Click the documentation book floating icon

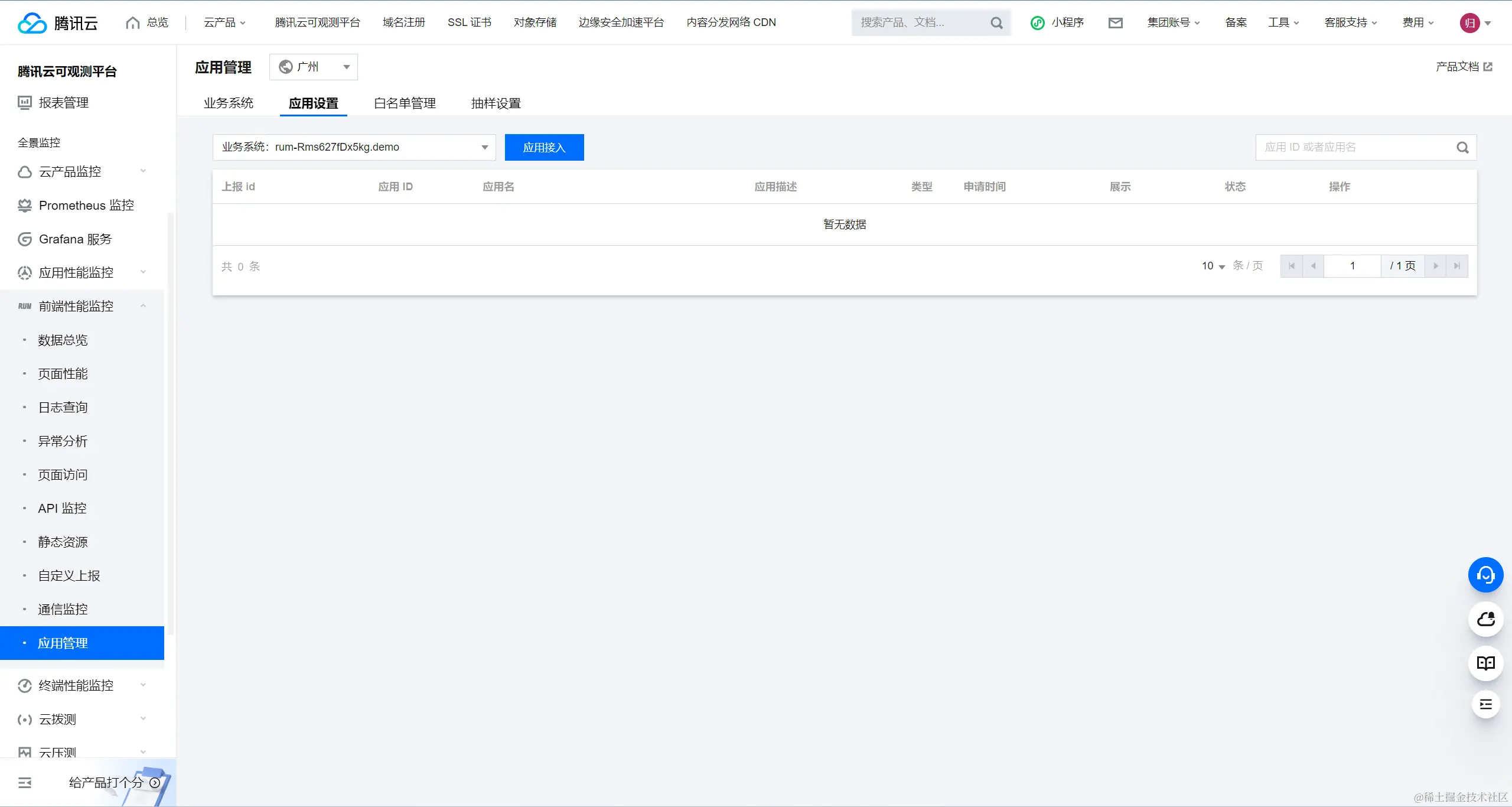tap(1486, 663)
